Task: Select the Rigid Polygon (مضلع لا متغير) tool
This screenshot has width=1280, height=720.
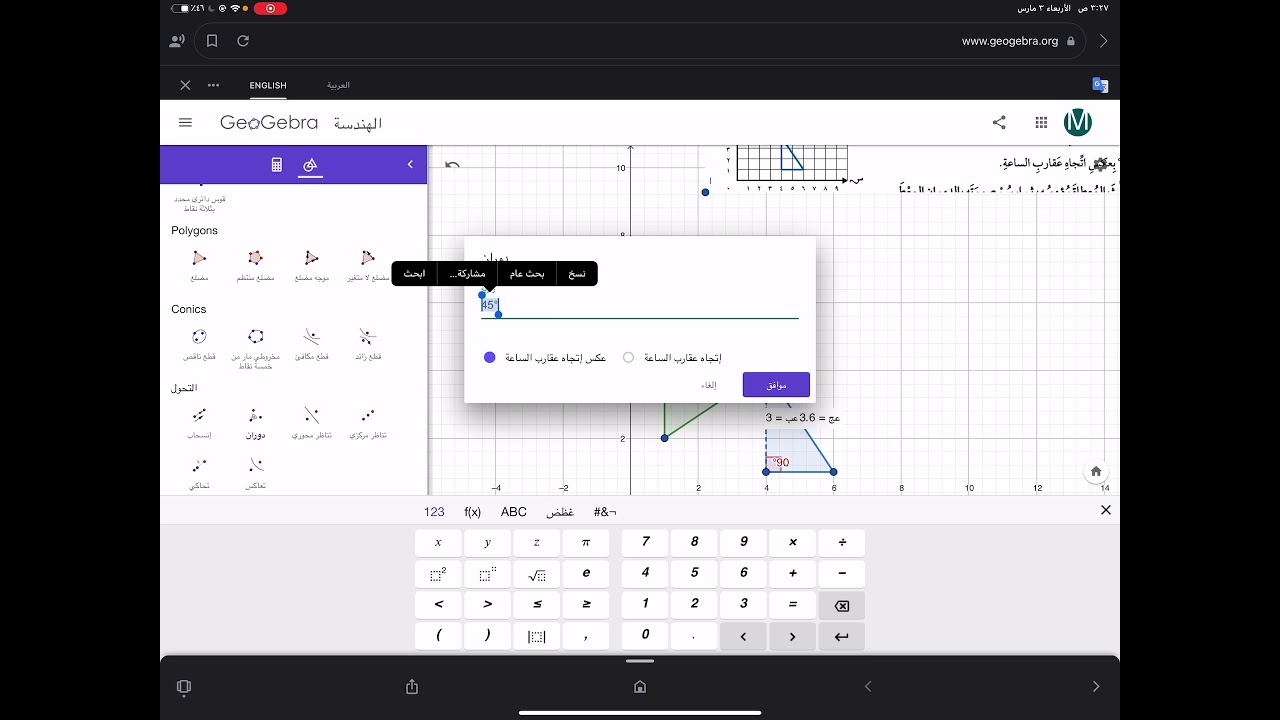Action: pos(368,263)
